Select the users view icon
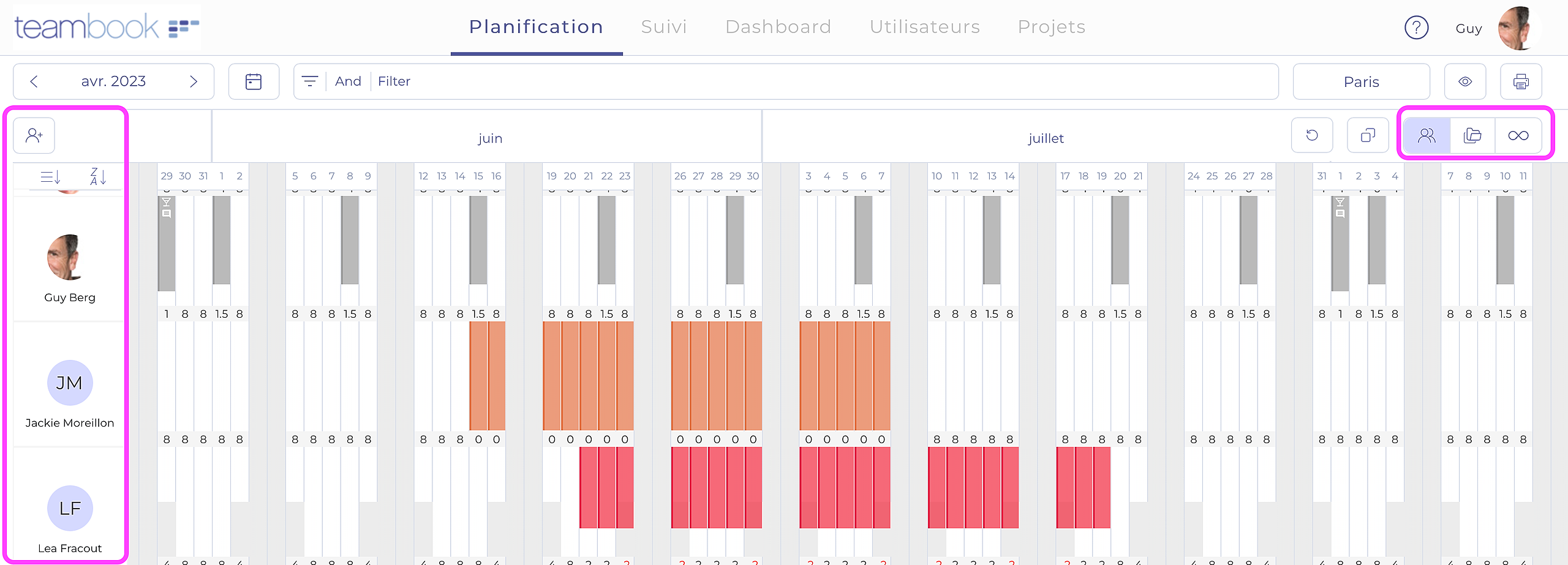Viewport: 1568px width, 565px height. point(1427,135)
